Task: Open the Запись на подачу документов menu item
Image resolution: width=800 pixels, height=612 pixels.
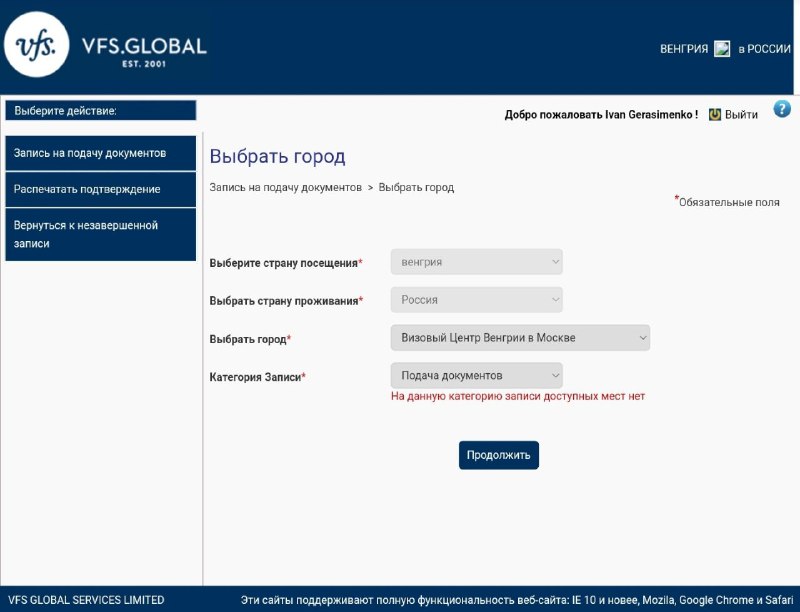Action: pos(101,153)
